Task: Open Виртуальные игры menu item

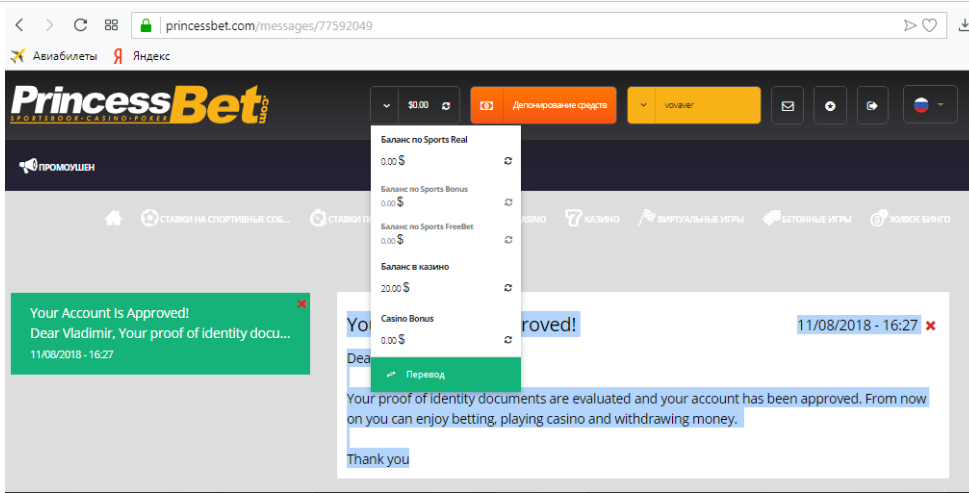Action: pos(692,218)
